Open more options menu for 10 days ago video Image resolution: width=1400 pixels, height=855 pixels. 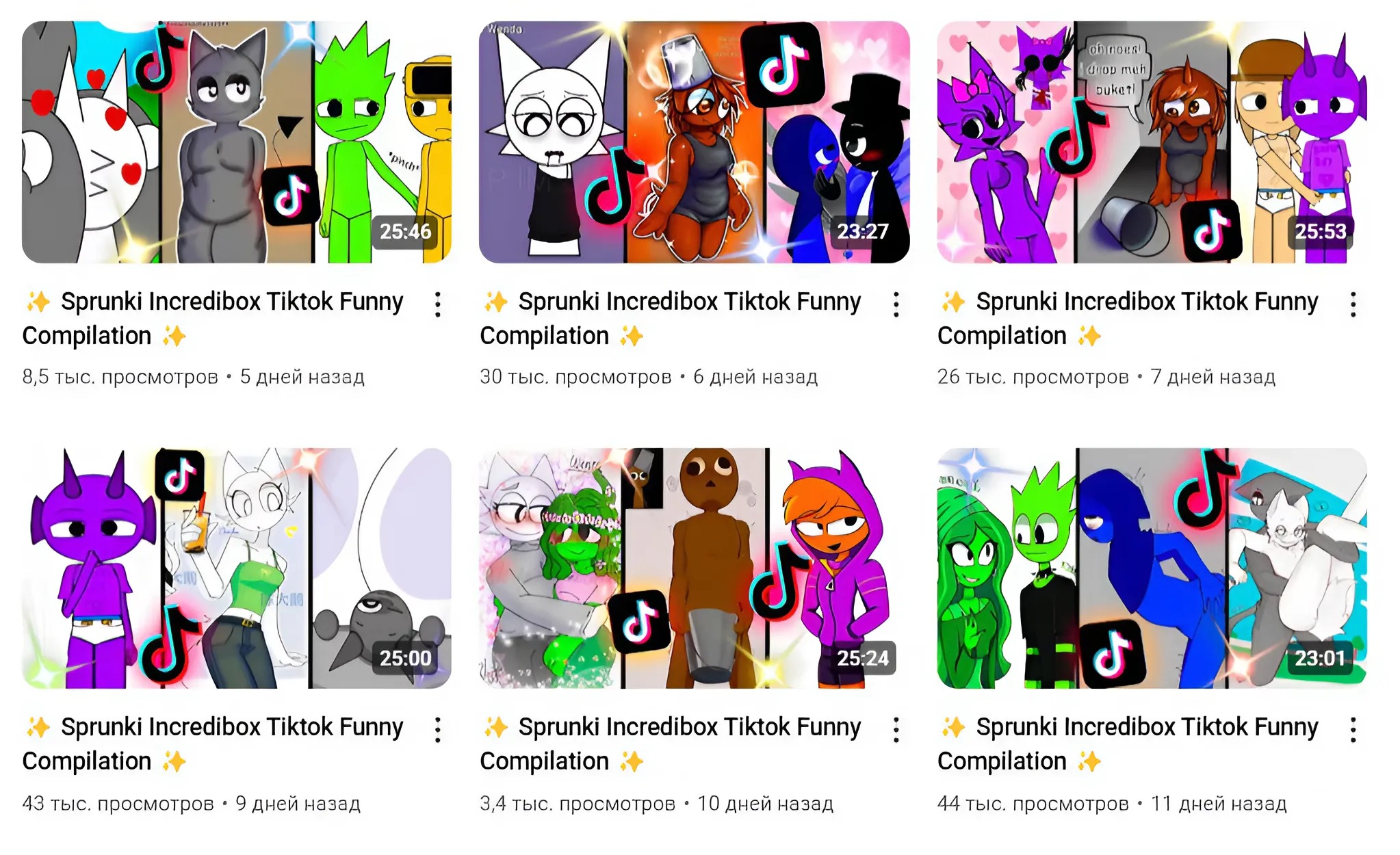pos(896,730)
